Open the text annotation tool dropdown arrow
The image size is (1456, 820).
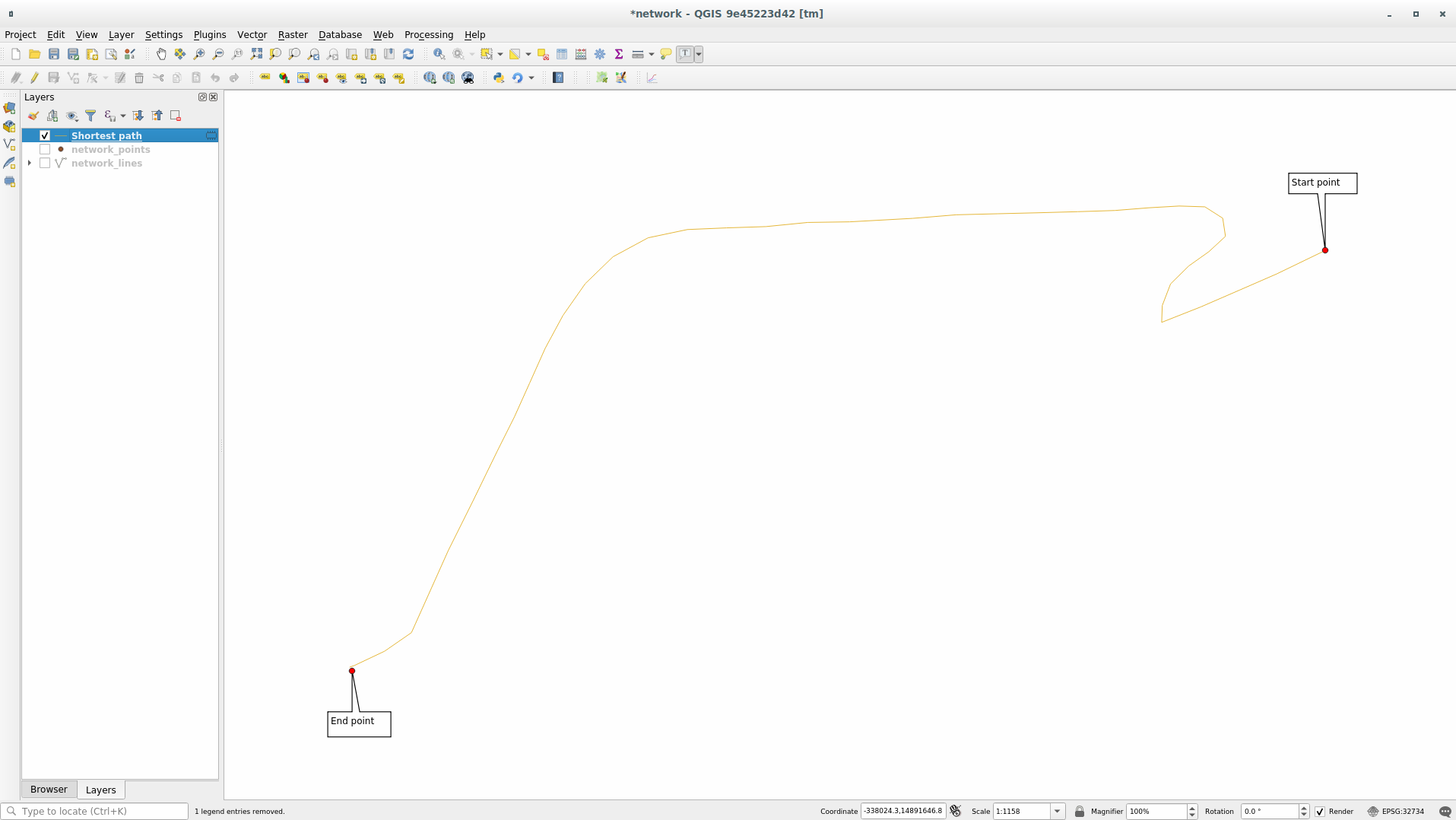[699, 54]
